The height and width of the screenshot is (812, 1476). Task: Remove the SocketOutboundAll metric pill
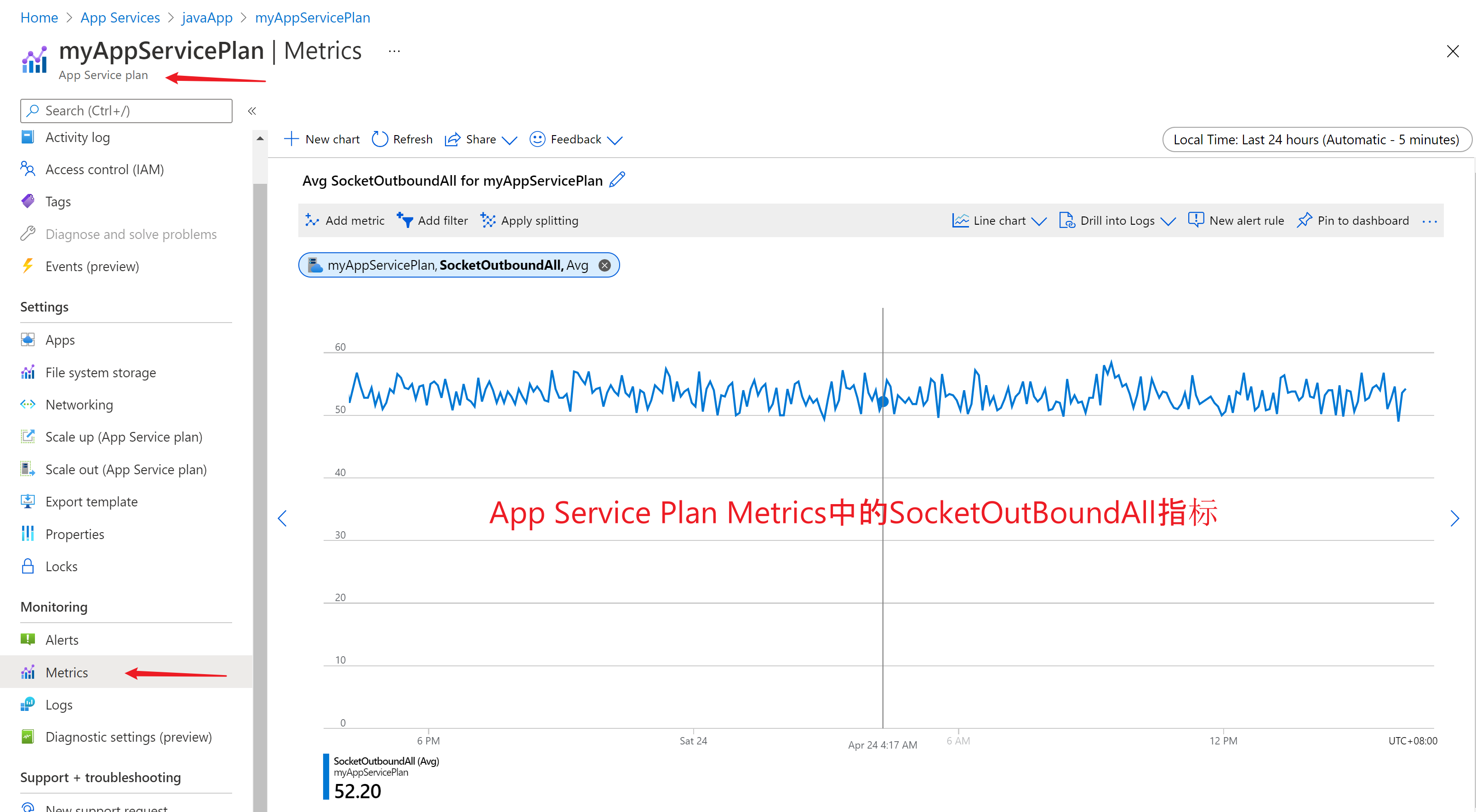(604, 265)
